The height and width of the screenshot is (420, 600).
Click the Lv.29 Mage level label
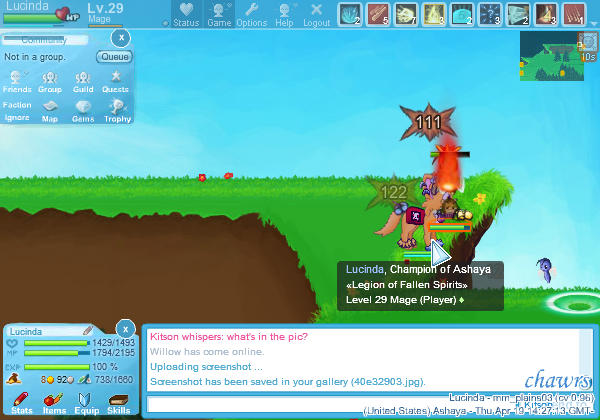[x=105, y=13]
